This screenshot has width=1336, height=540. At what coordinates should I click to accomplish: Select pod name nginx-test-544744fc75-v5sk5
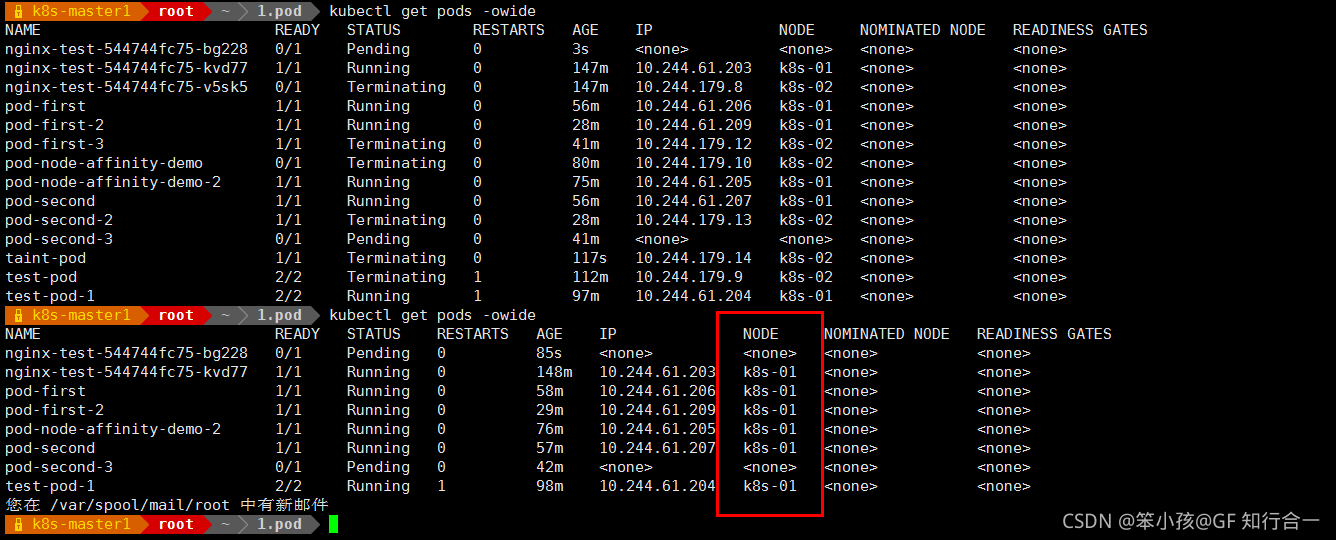[126, 87]
